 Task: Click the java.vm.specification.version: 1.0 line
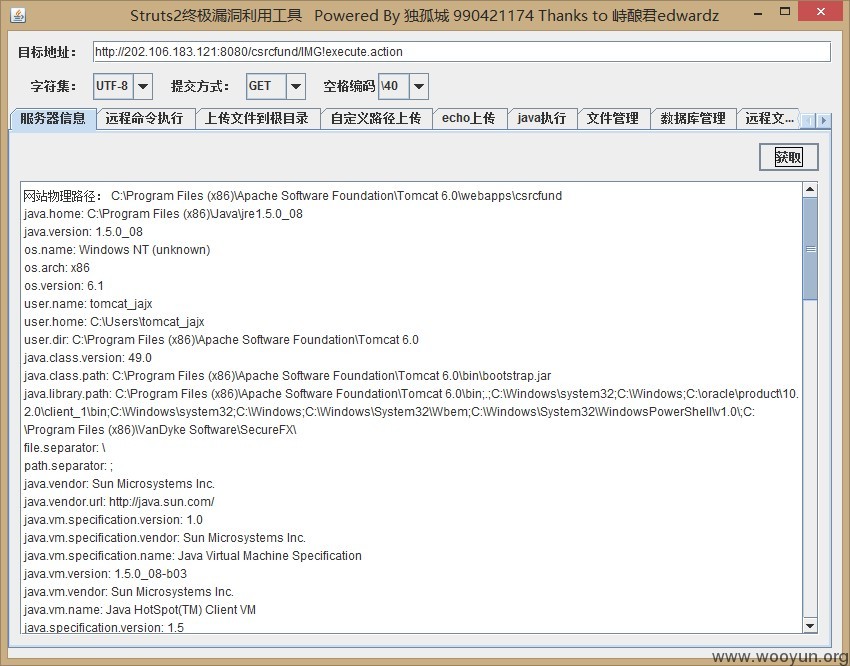113,520
